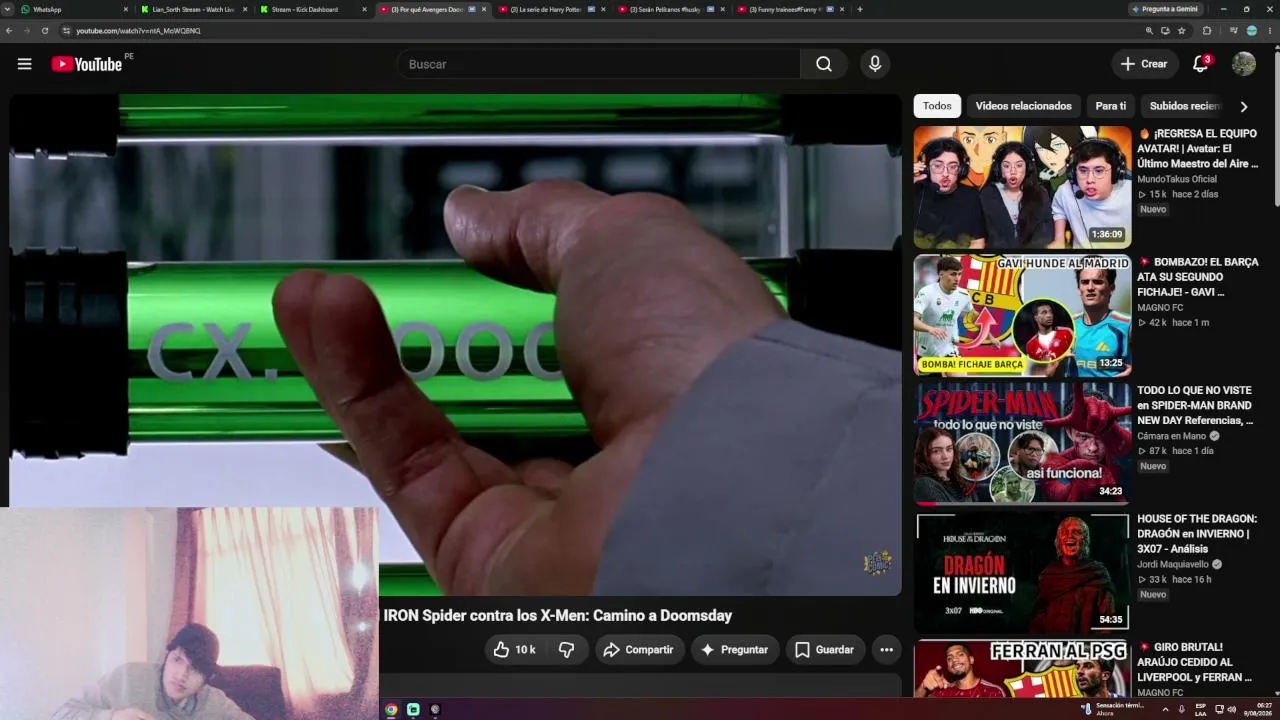Image resolution: width=1280 pixels, height=720 pixels.
Task: Open the FERRAN AL PSG thumbnail
Action: 1022,669
